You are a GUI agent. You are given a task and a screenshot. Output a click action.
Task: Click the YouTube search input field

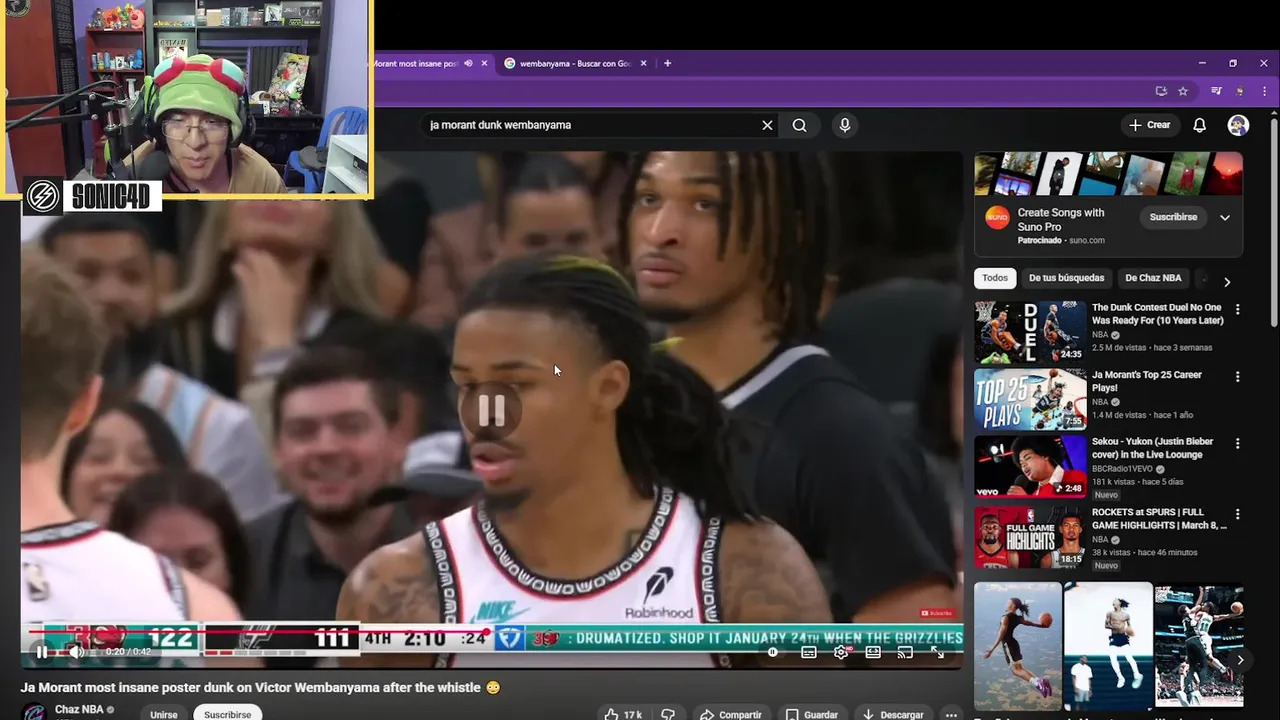pos(590,125)
